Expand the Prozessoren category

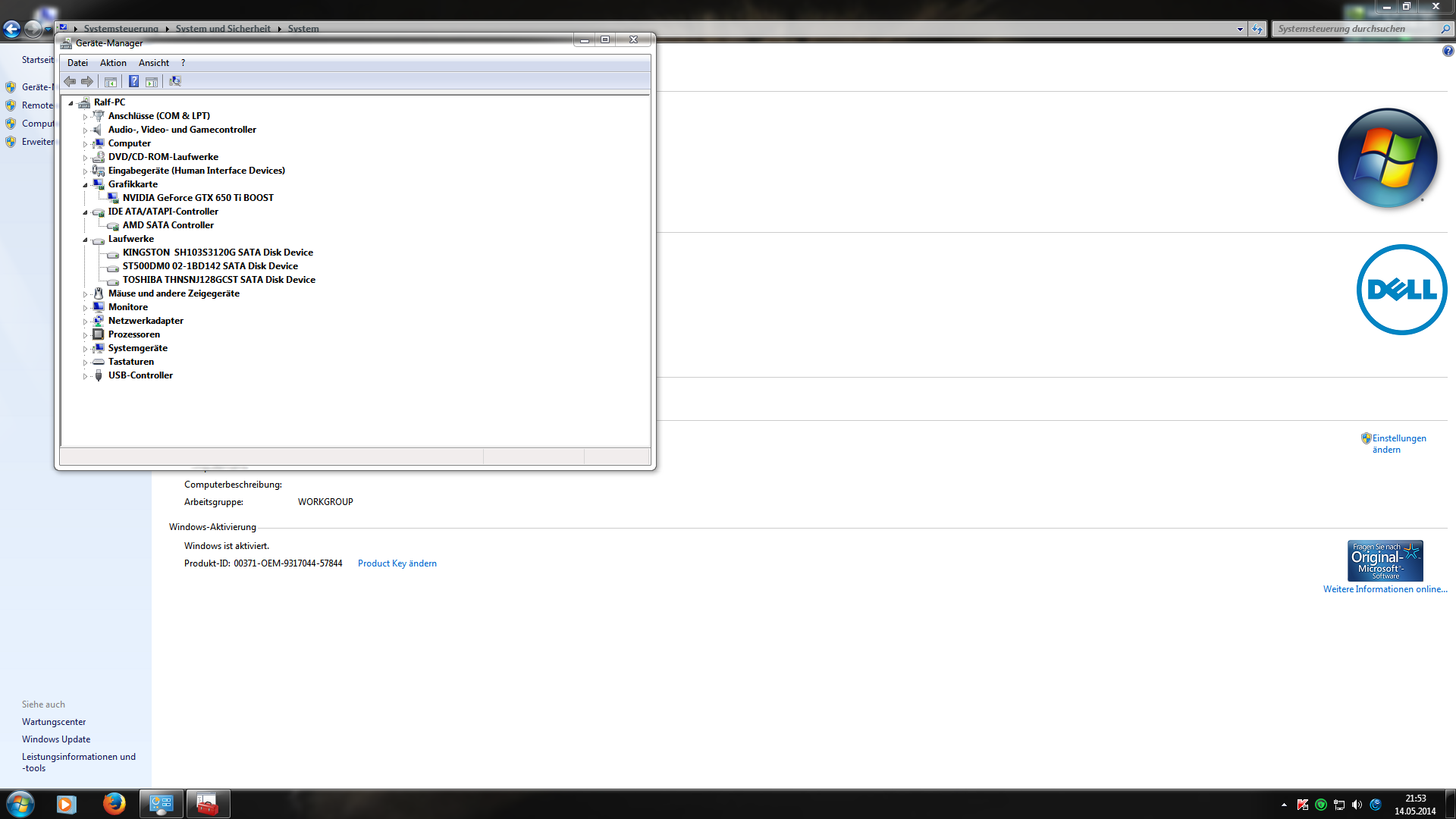pos(85,335)
